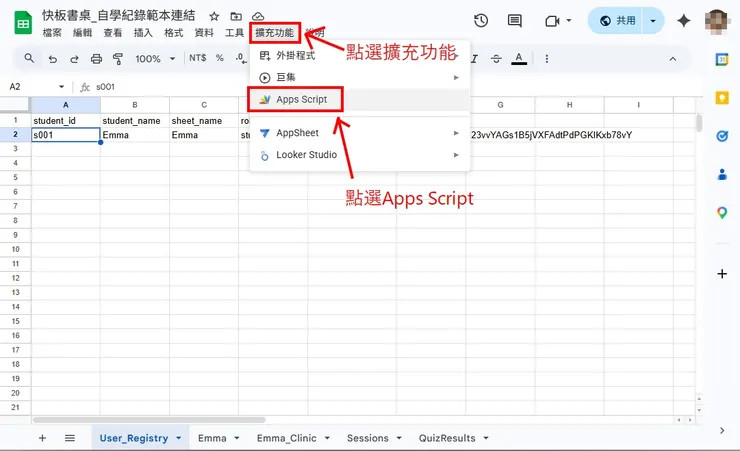Image resolution: width=740 pixels, height=451 pixels.
Task: Open the account profile picture
Action: click(x=716, y=21)
